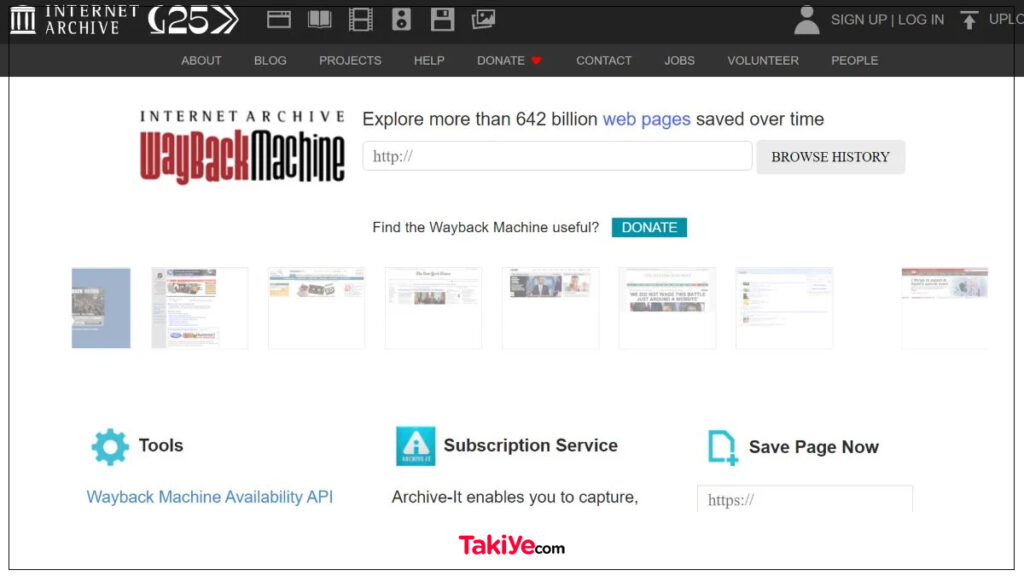
Task: Open the seventh archived page thumbnail
Action: 784,308
